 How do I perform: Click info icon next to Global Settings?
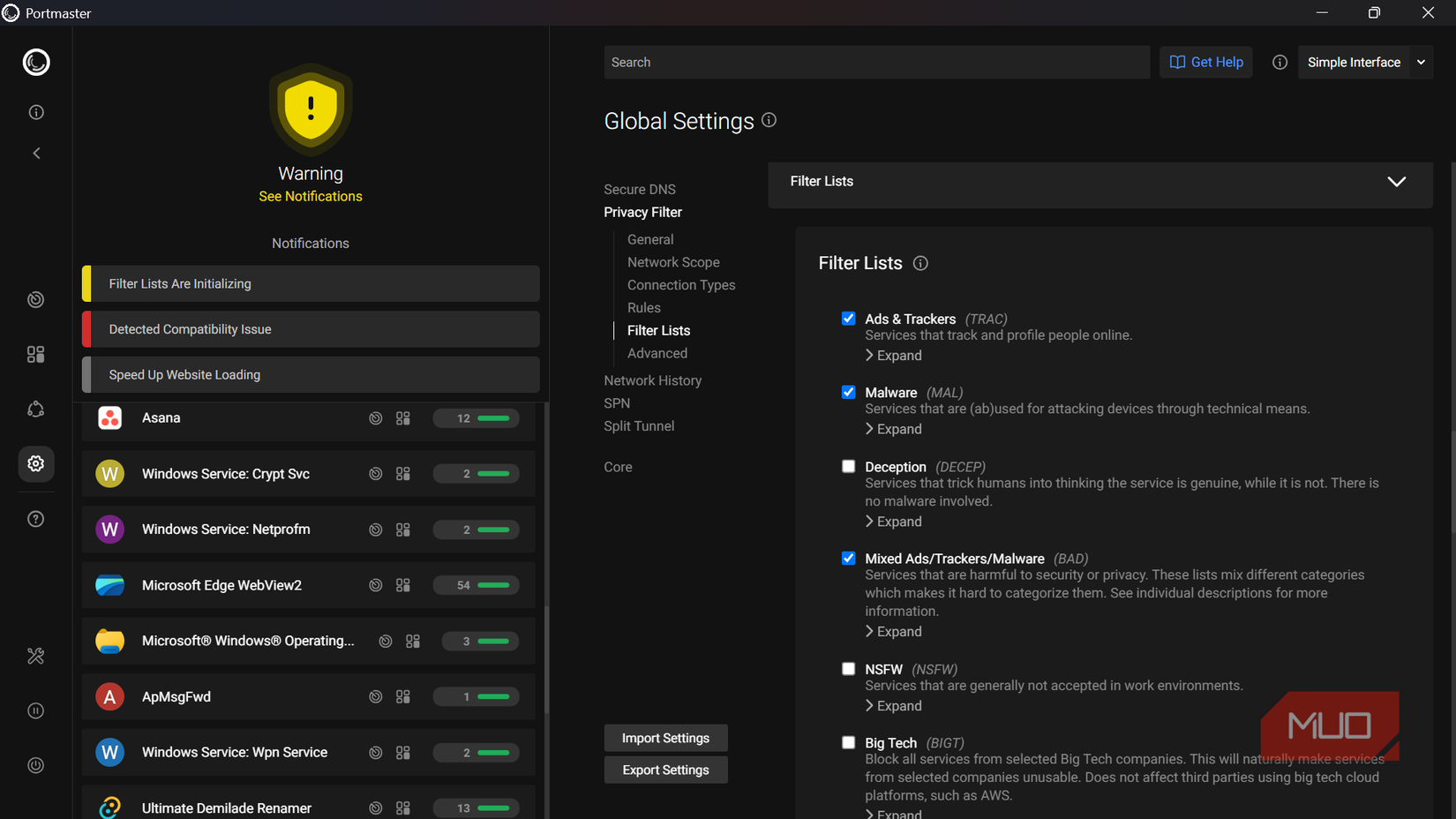pos(769,120)
